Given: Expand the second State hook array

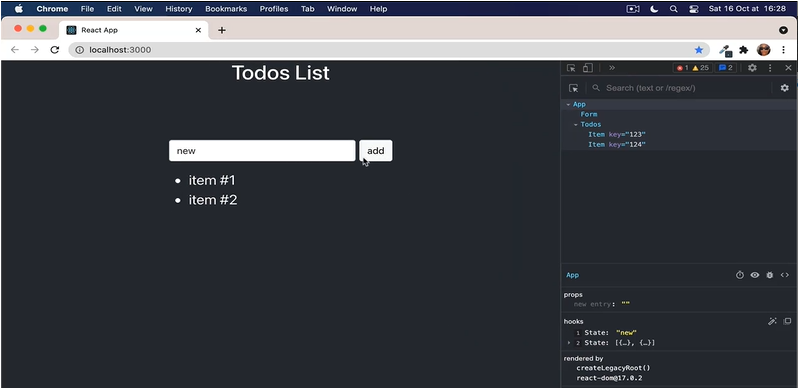Looking at the screenshot, I should (x=569, y=343).
